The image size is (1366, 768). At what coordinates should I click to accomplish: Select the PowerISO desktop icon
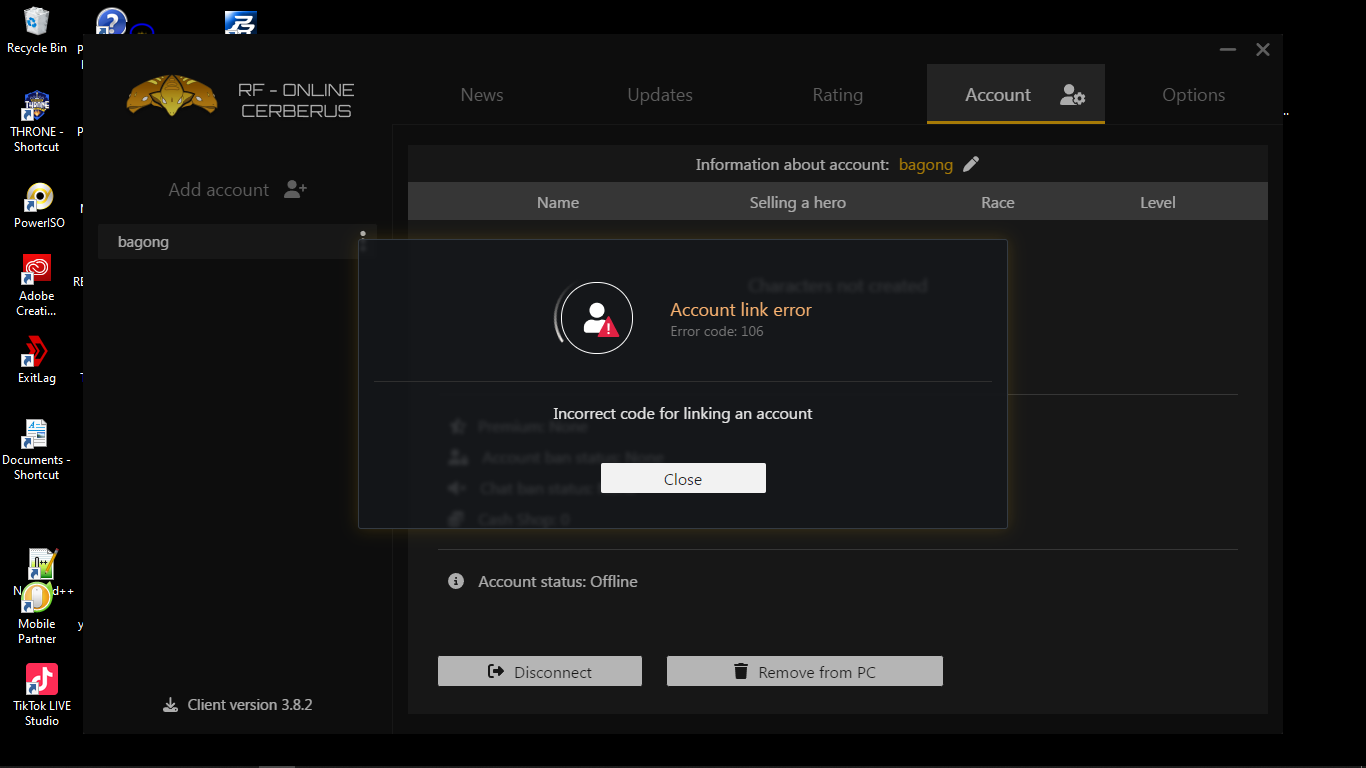(x=38, y=206)
